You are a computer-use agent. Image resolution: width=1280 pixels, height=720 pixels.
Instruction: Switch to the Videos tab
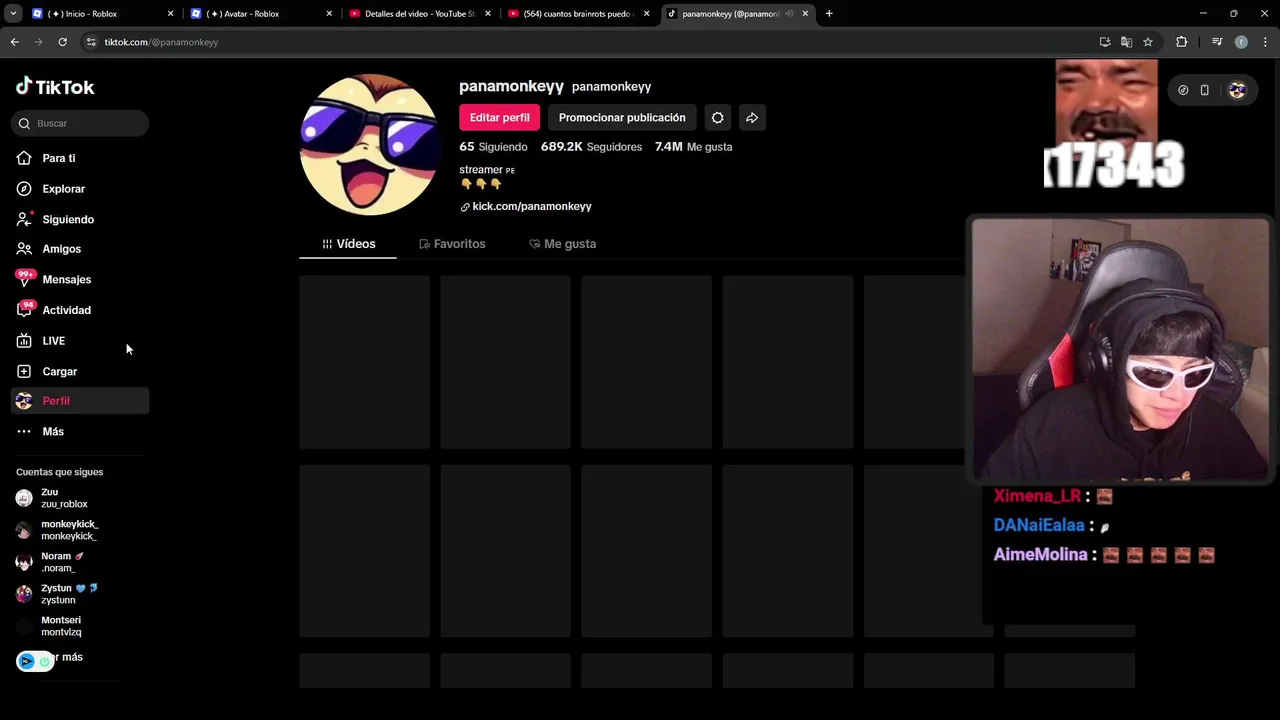(x=348, y=244)
